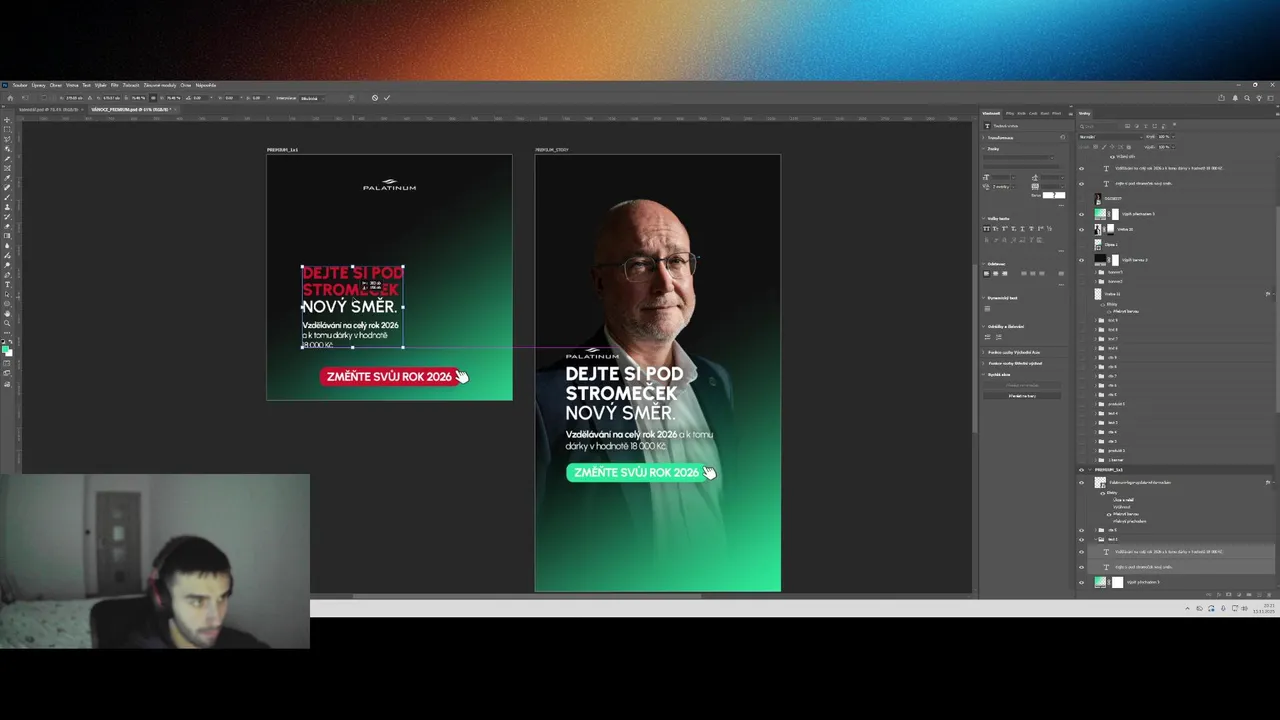
Task: Select the Path Selection tool
Action: (7, 294)
